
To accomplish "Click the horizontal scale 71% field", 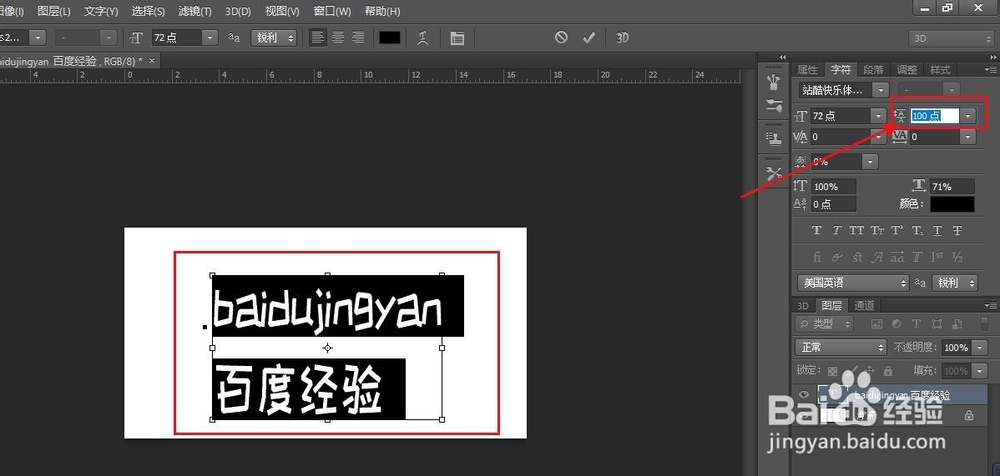I will [x=952, y=186].
